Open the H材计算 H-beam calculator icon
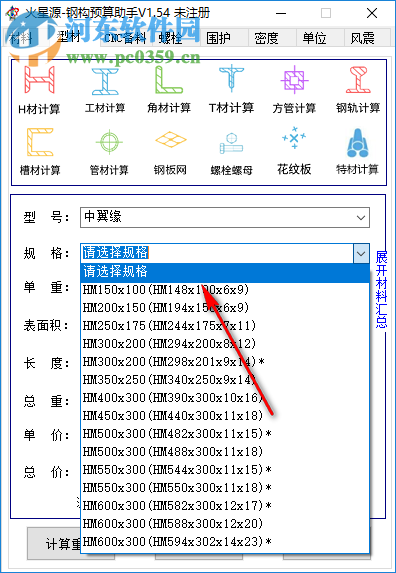 tap(39, 90)
